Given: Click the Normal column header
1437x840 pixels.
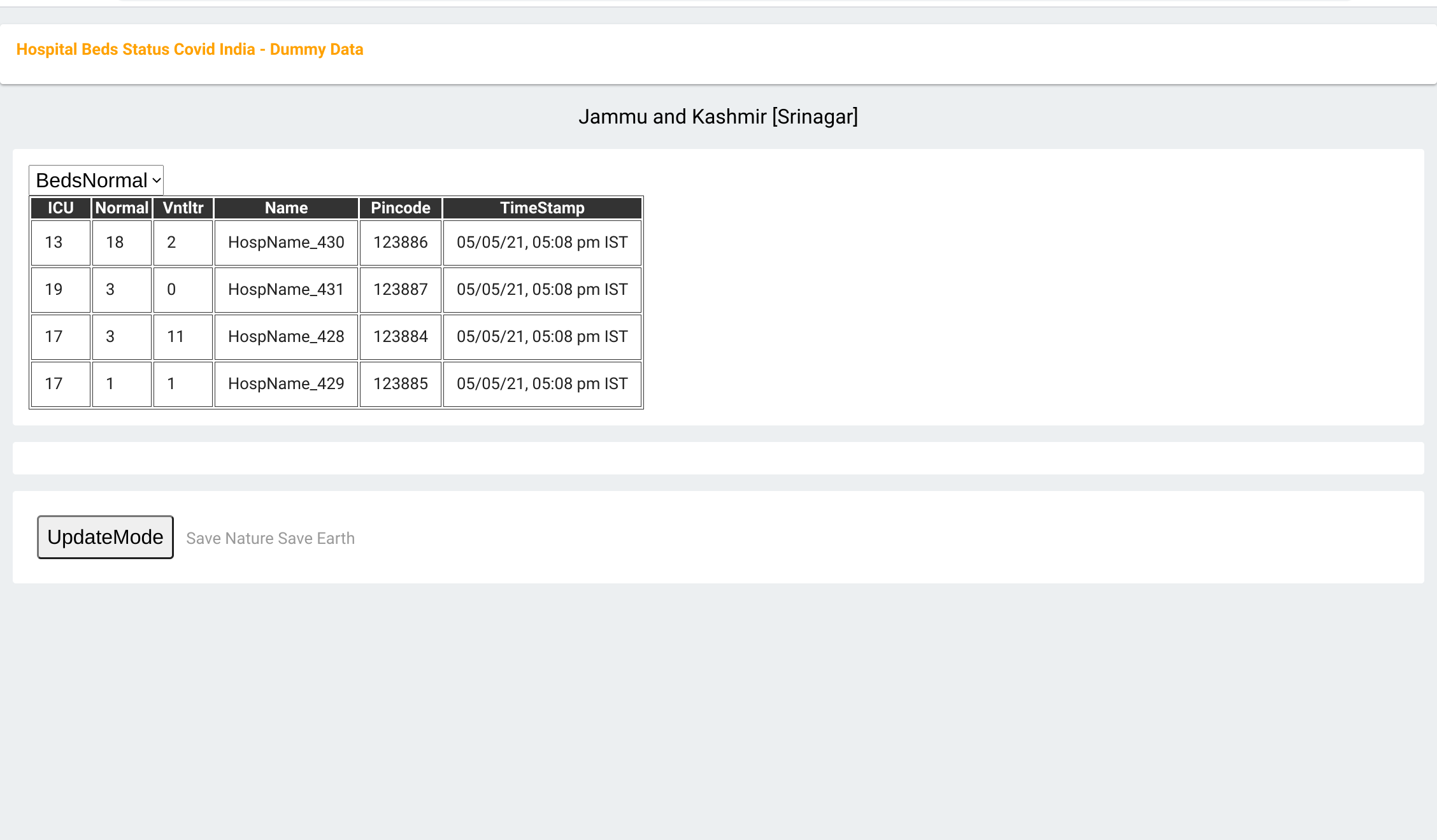Looking at the screenshot, I should [122, 208].
